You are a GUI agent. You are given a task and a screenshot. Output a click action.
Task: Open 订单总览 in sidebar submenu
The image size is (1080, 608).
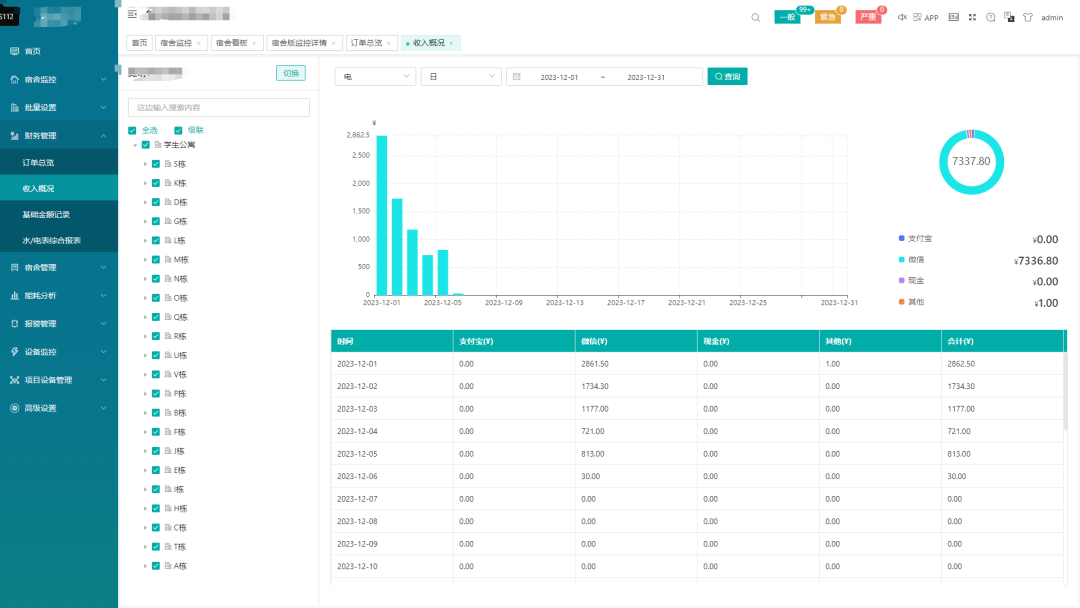click(59, 163)
